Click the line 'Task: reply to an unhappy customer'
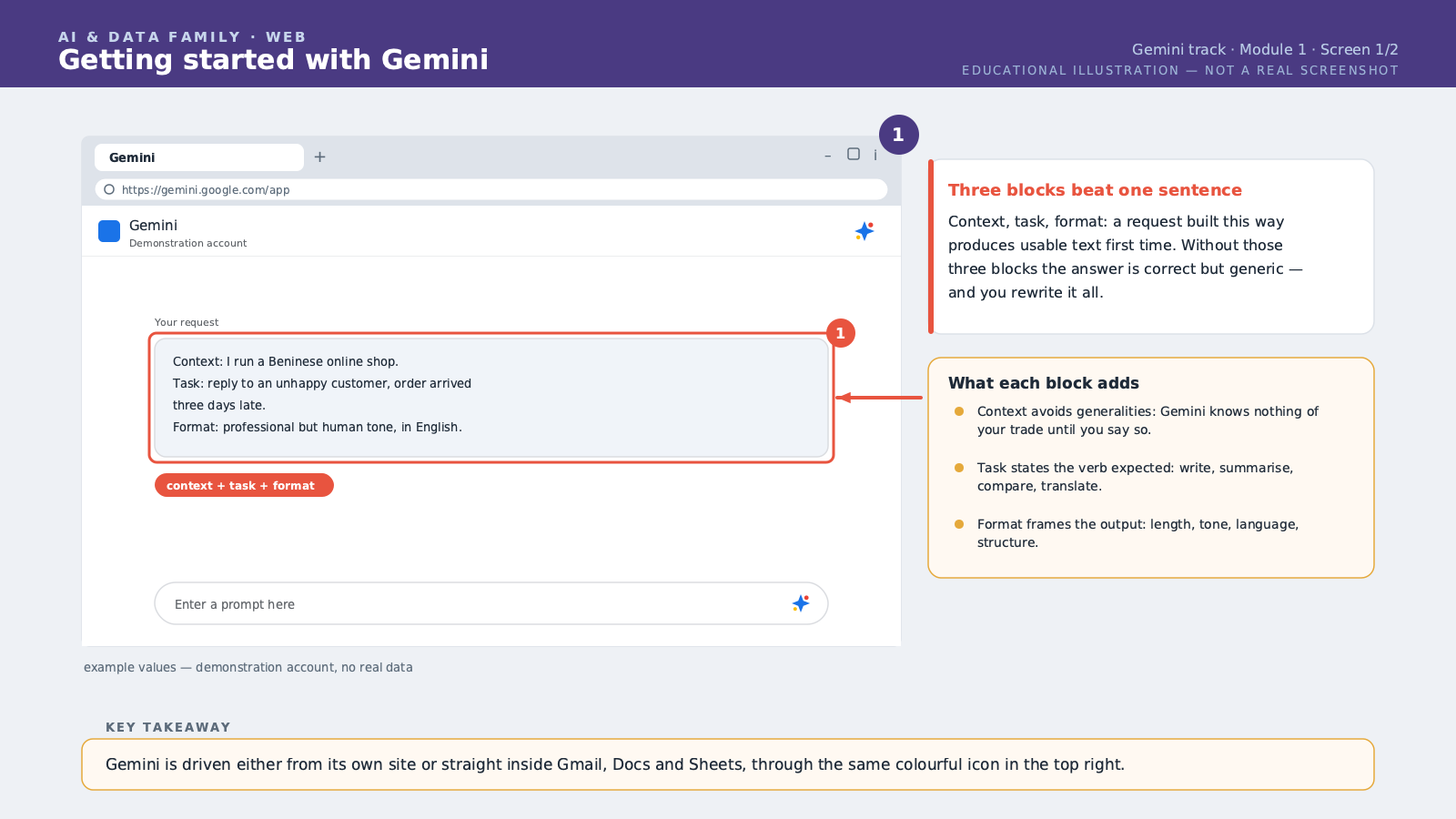This screenshot has width=1456, height=819. (x=322, y=383)
